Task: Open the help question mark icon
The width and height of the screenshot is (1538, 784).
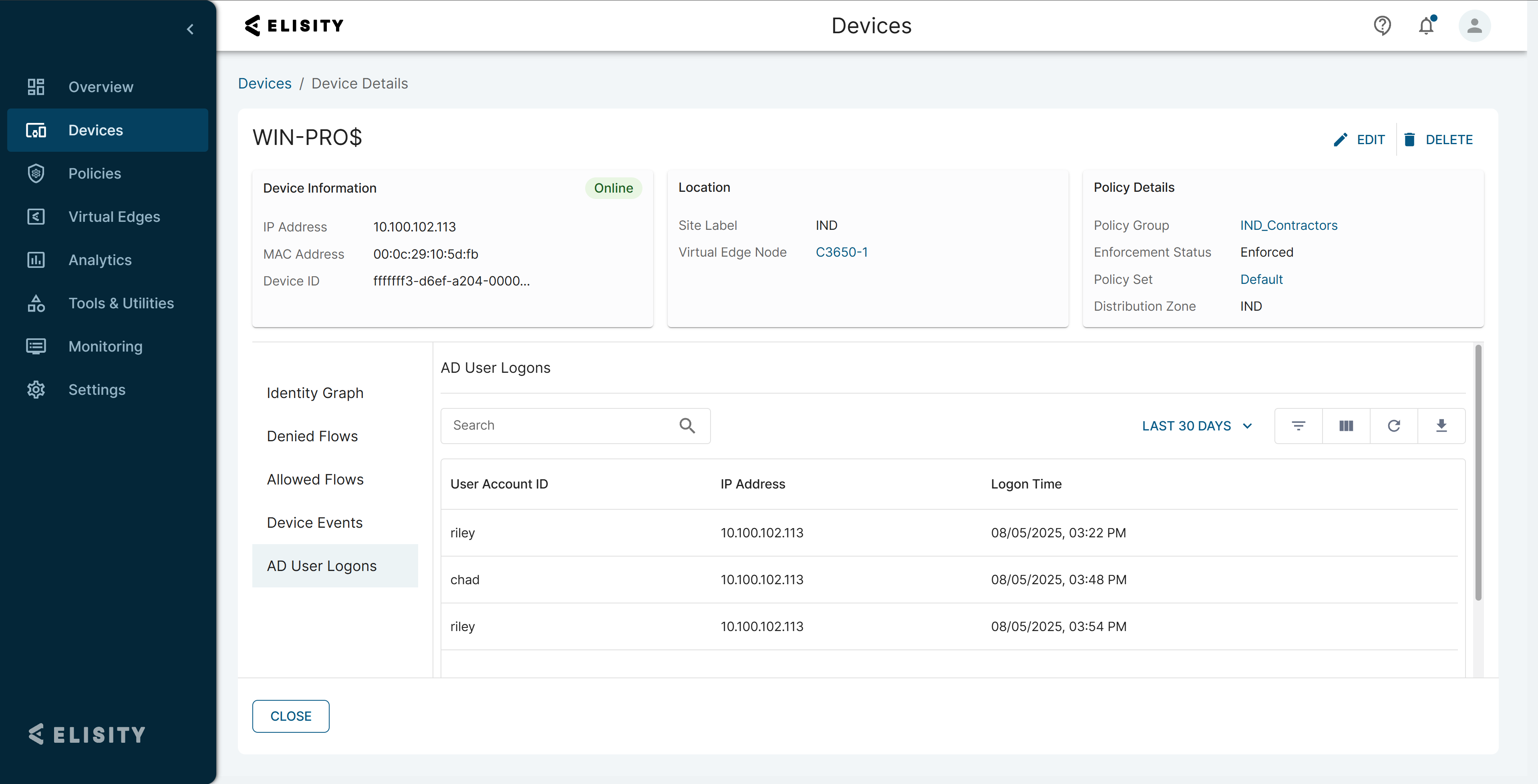Action: 1382,26
